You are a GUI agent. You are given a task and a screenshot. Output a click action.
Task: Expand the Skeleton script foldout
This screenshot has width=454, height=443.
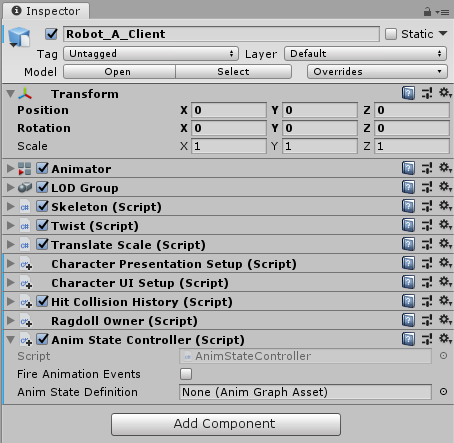click(11, 206)
